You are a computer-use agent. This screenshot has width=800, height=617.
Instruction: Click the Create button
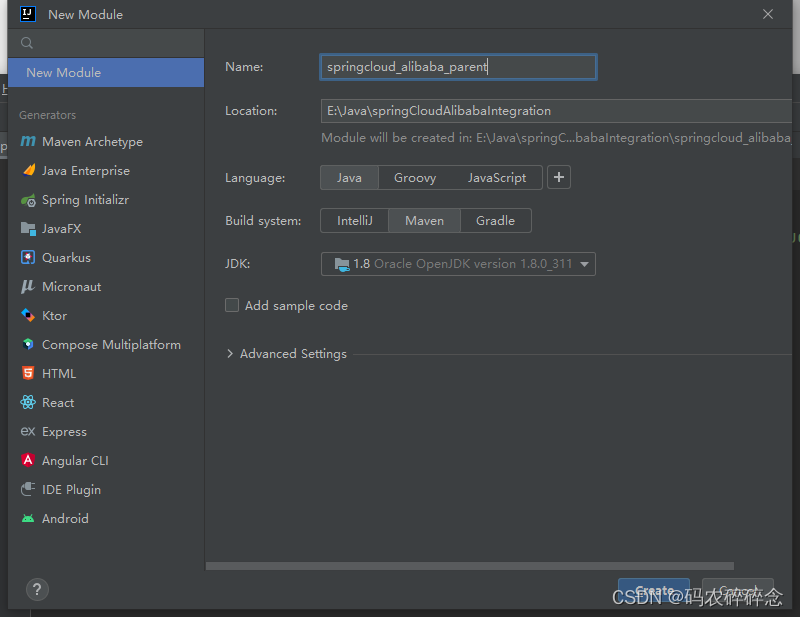pos(654,590)
